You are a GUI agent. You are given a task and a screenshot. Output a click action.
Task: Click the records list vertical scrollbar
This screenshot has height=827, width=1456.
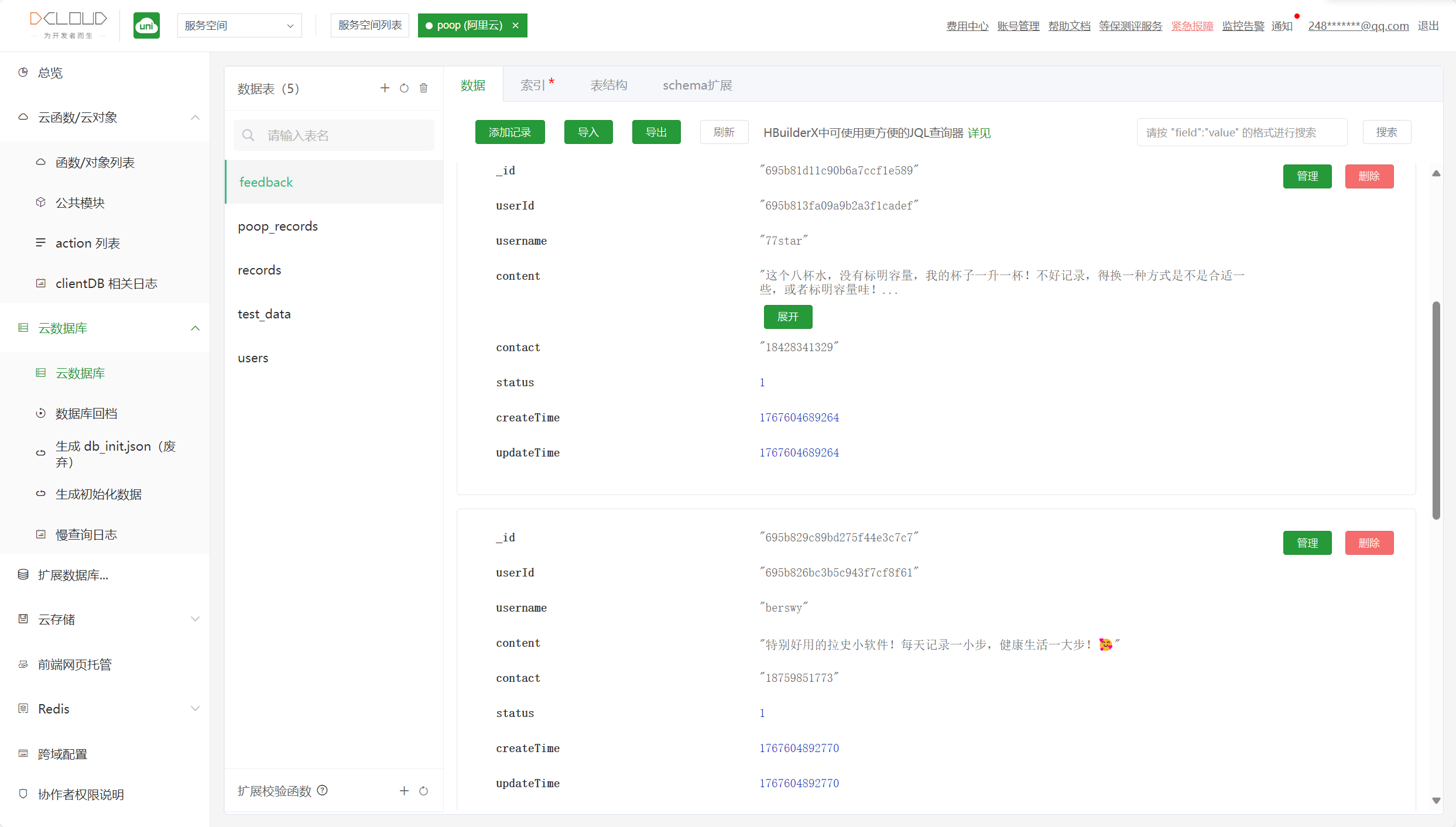(x=1436, y=410)
